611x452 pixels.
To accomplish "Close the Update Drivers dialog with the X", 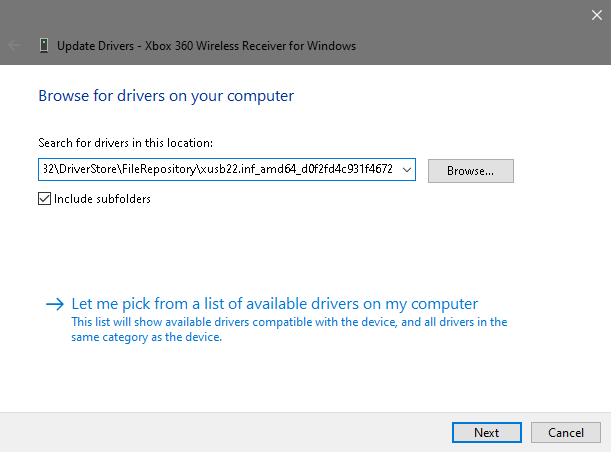I will coord(597,15).
